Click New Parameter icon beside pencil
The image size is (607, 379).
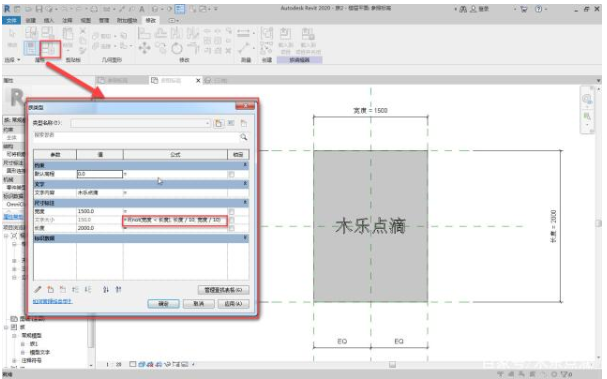pos(50,289)
